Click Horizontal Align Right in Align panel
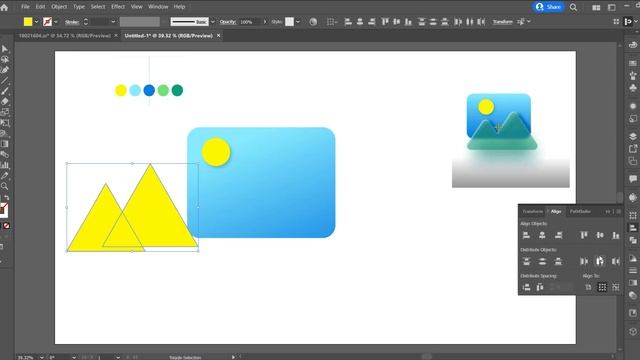This screenshot has width=640, height=360. [x=558, y=235]
